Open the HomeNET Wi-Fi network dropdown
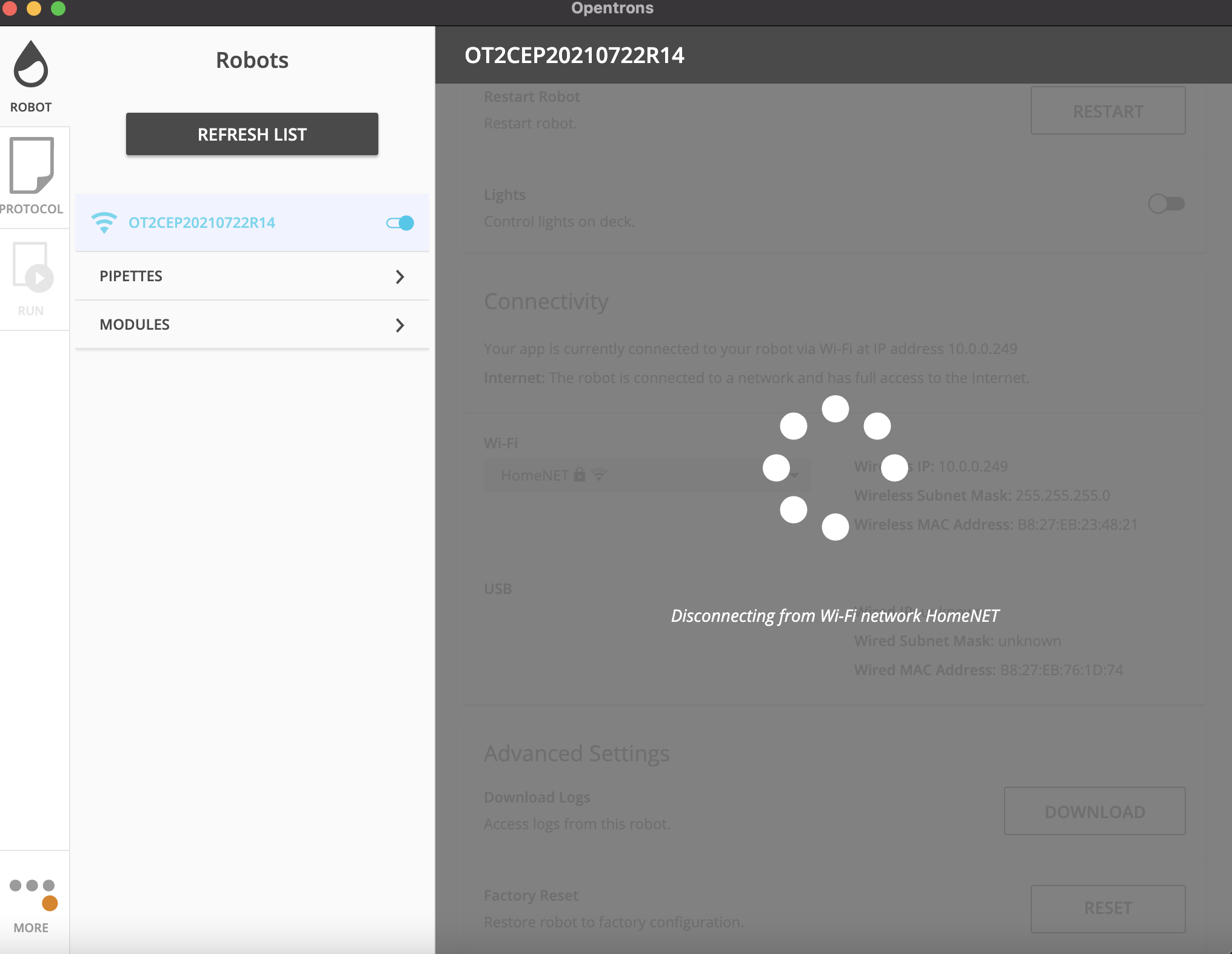Screen dimensions: 1232x954 pyautogui.click(x=647, y=475)
